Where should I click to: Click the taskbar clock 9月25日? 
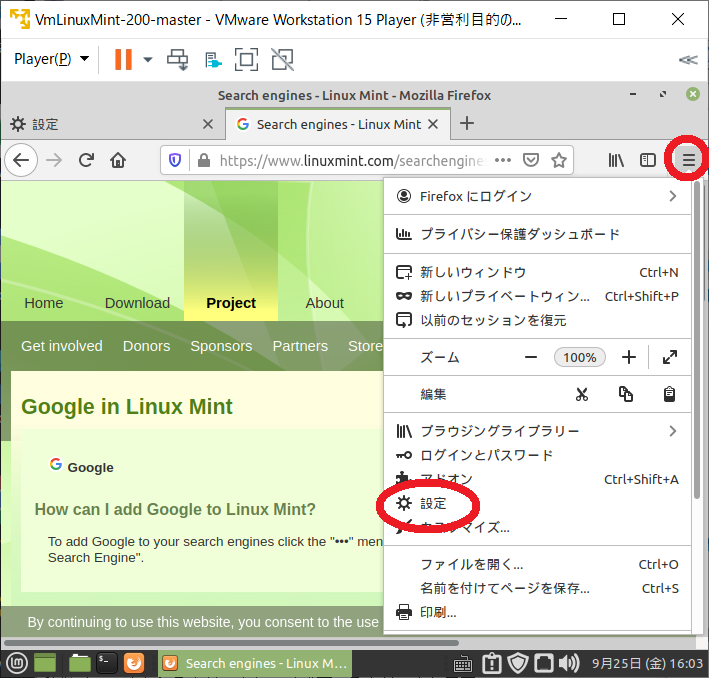click(x=648, y=664)
